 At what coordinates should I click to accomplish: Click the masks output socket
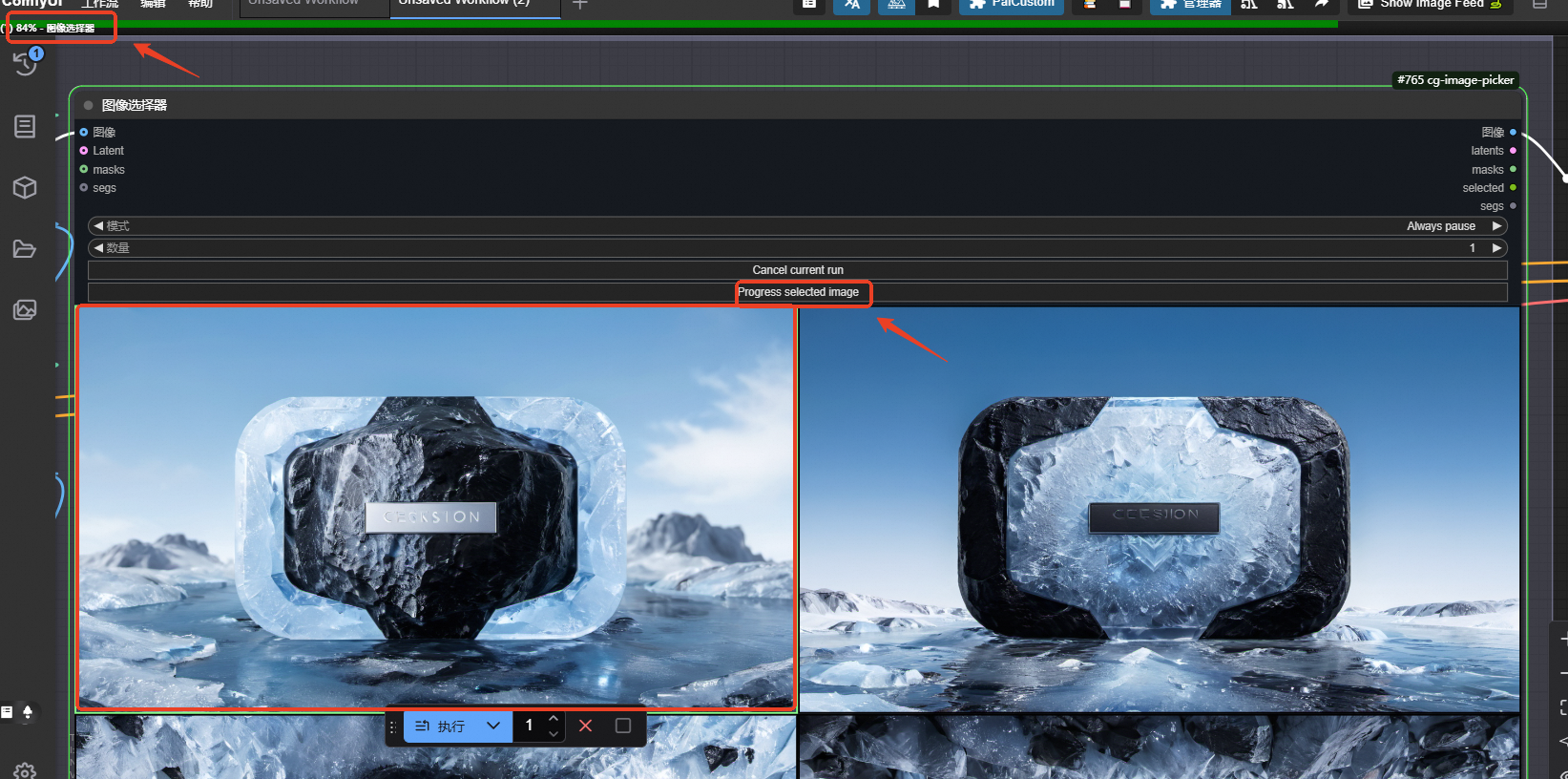click(x=1513, y=169)
